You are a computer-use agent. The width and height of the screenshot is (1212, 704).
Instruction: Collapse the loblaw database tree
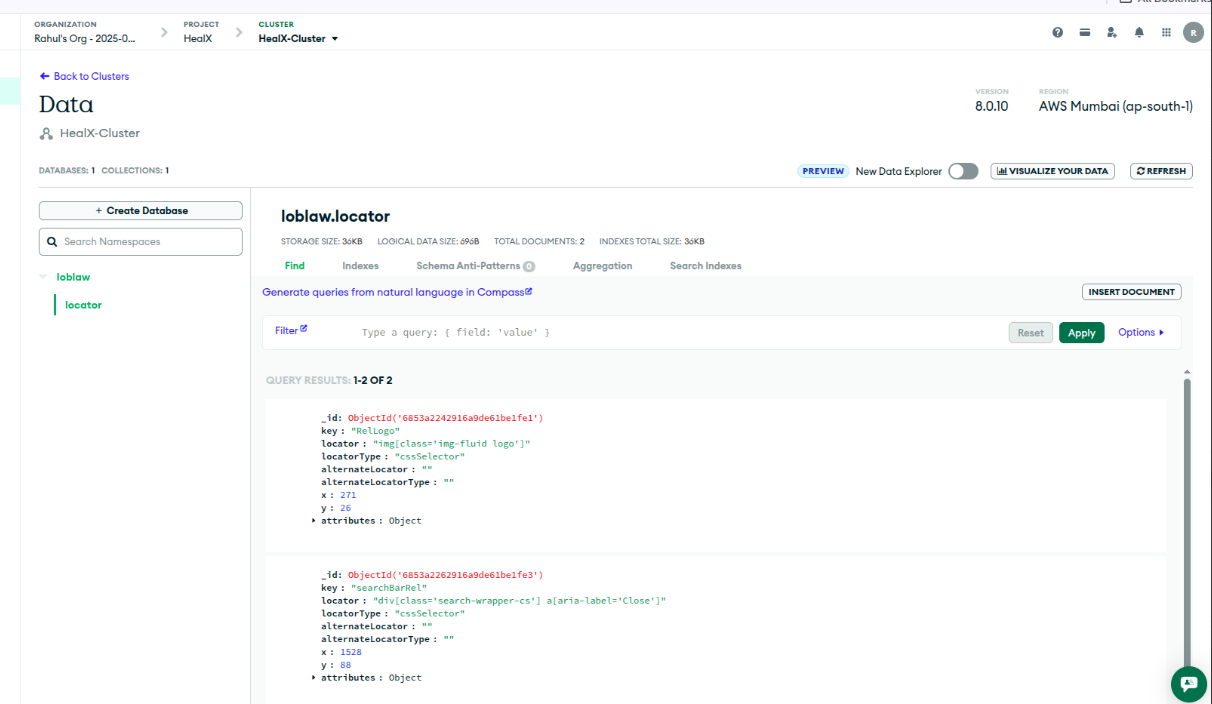pos(42,277)
